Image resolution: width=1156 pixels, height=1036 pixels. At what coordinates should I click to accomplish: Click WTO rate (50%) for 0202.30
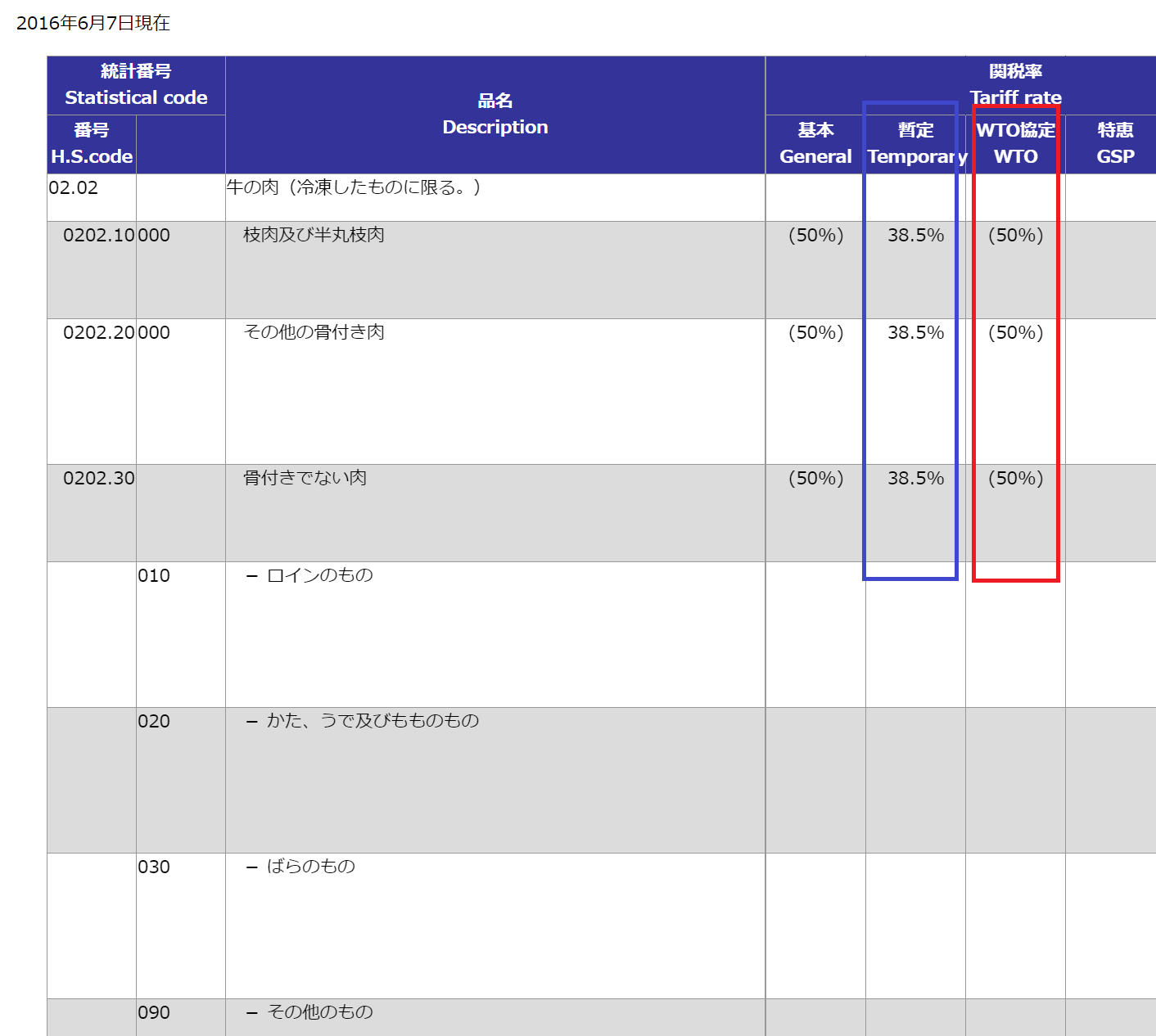click(x=1016, y=478)
